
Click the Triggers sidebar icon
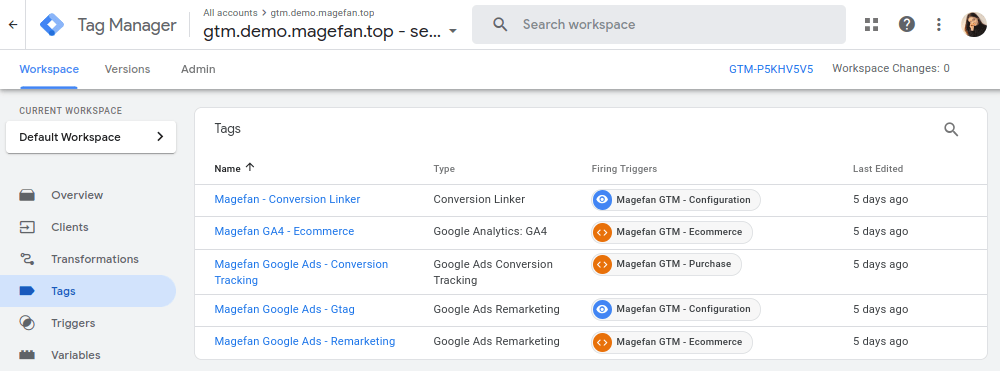tap(27, 323)
